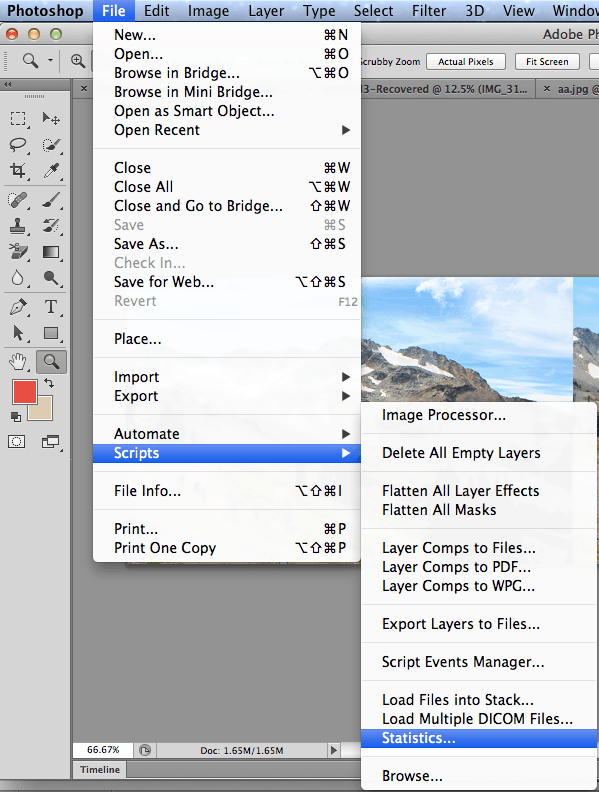Choose Save for Web...

point(227,282)
